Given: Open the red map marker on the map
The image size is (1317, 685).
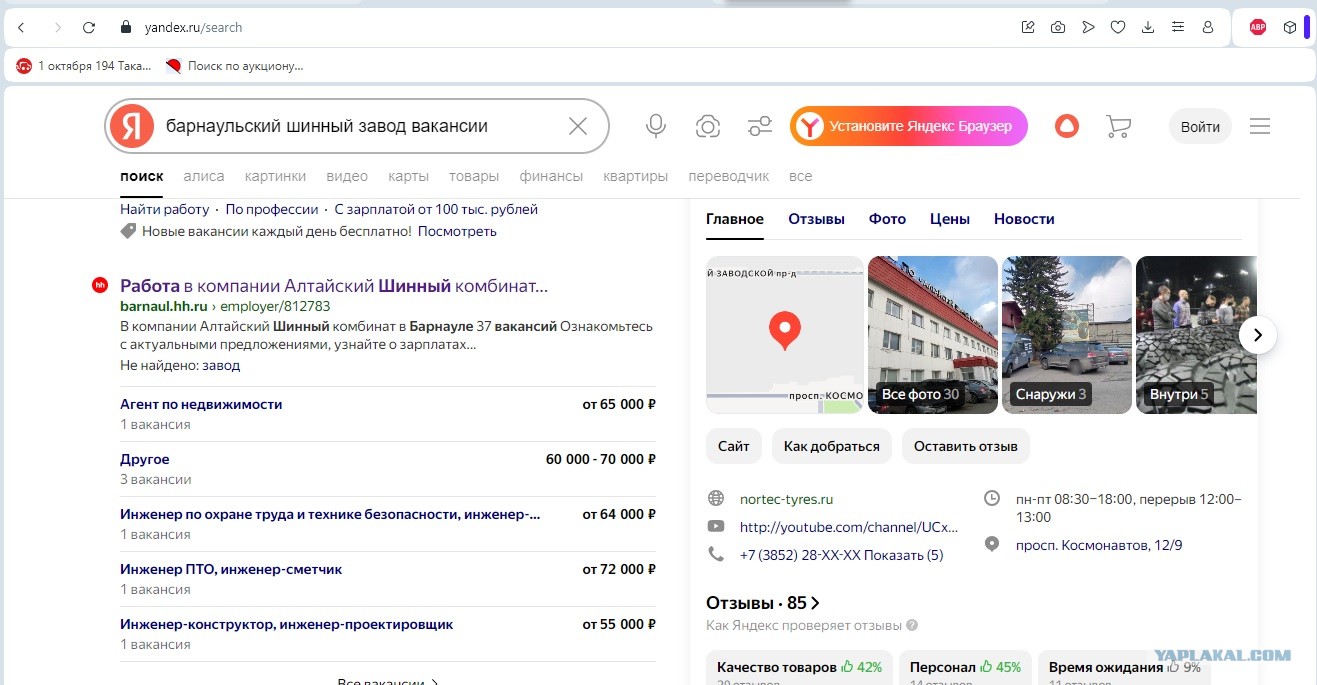Looking at the screenshot, I should [x=785, y=330].
